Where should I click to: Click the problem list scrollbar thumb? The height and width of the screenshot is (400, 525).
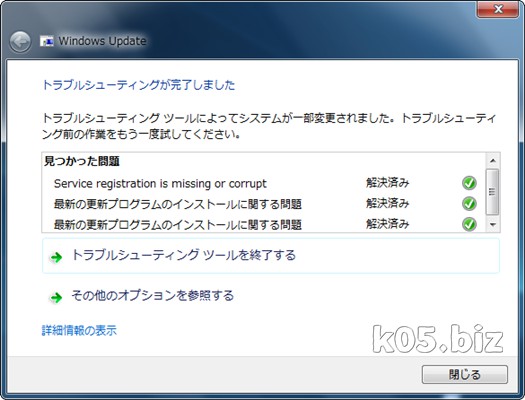(493, 192)
